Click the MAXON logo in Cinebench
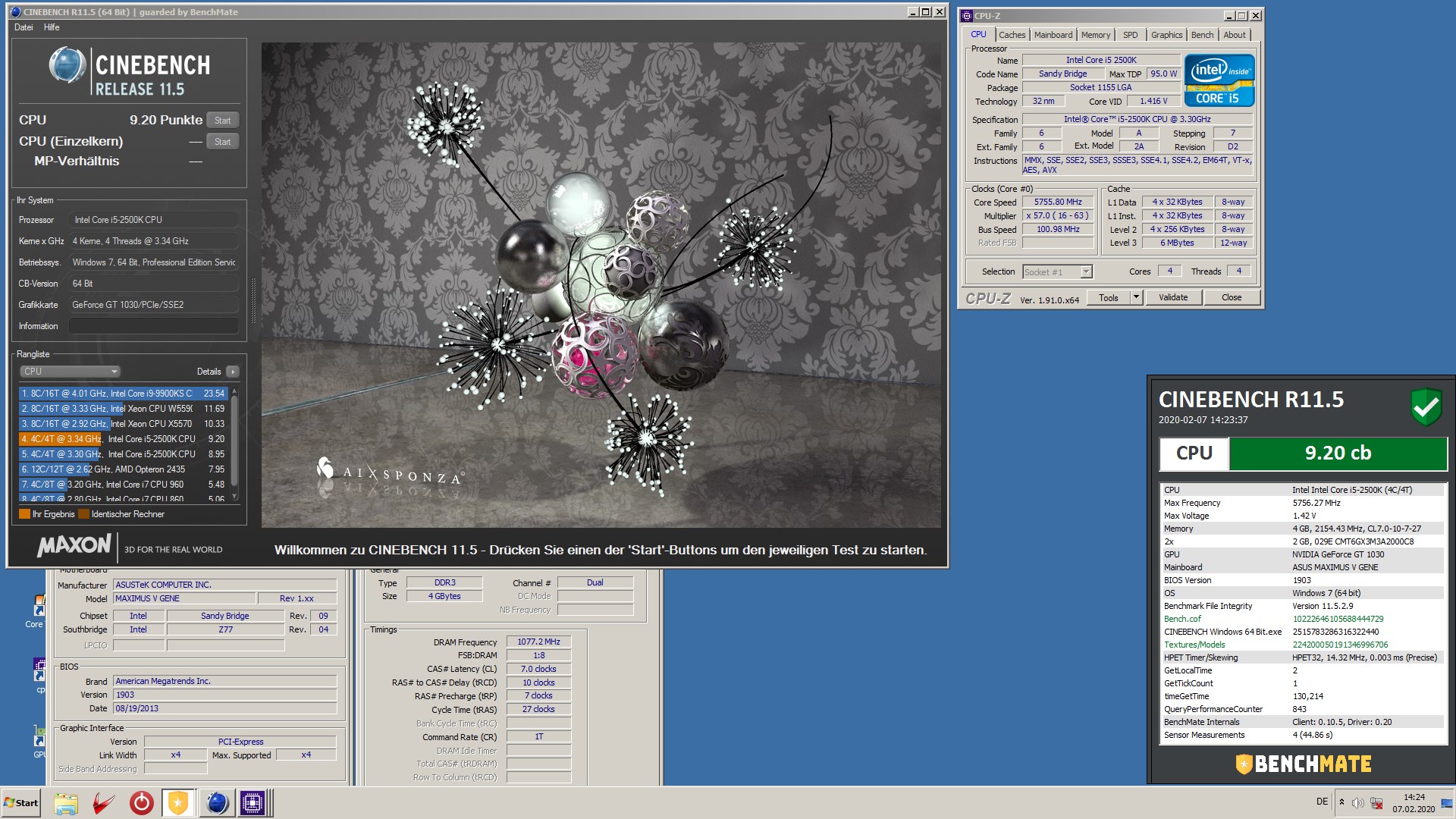The height and width of the screenshot is (819, 1456). coord(74,545)
